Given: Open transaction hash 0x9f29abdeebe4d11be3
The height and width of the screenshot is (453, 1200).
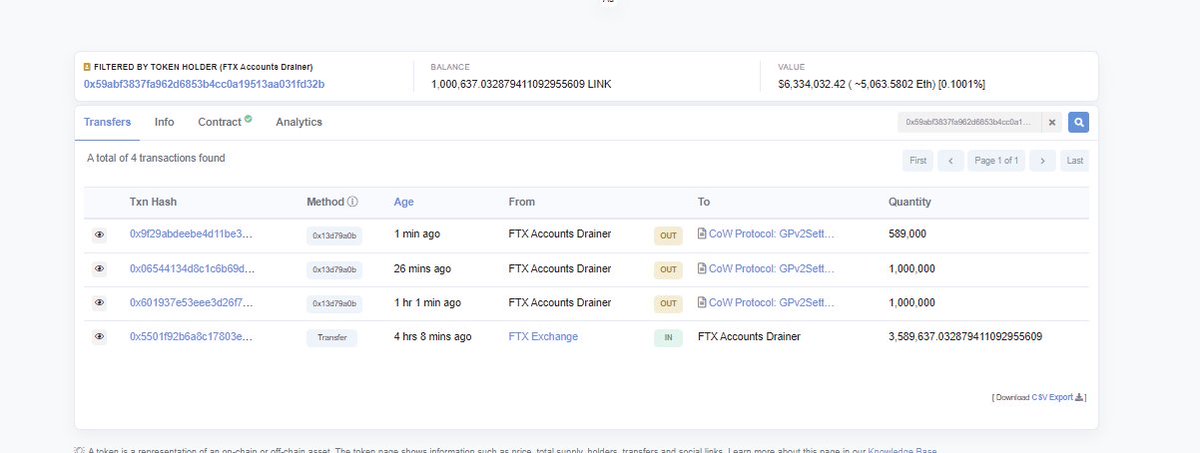Looking at the screenshot, I should pyautogui.click(x=191, y=234).
